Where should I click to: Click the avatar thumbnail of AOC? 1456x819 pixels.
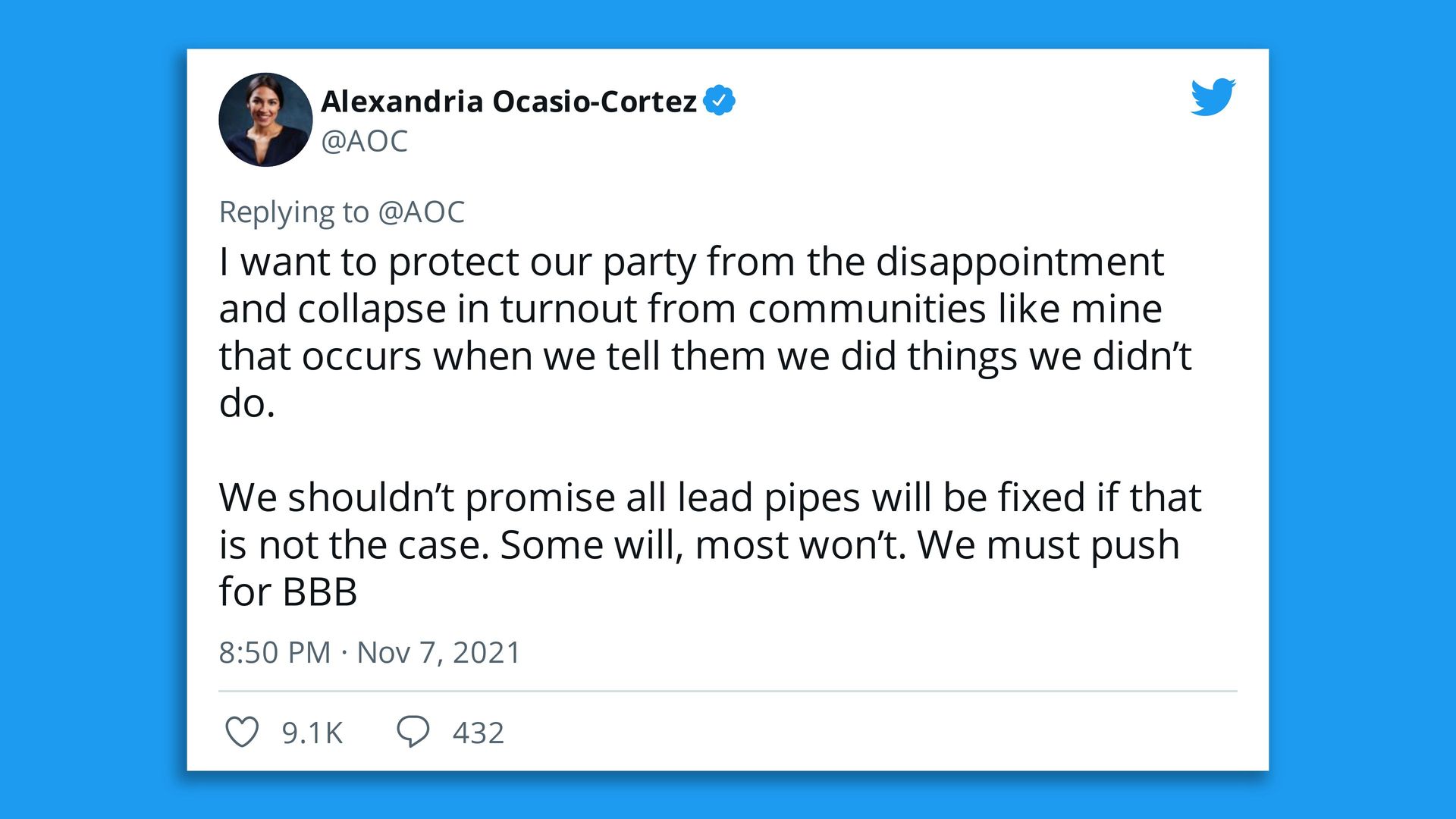pos(265,119)
